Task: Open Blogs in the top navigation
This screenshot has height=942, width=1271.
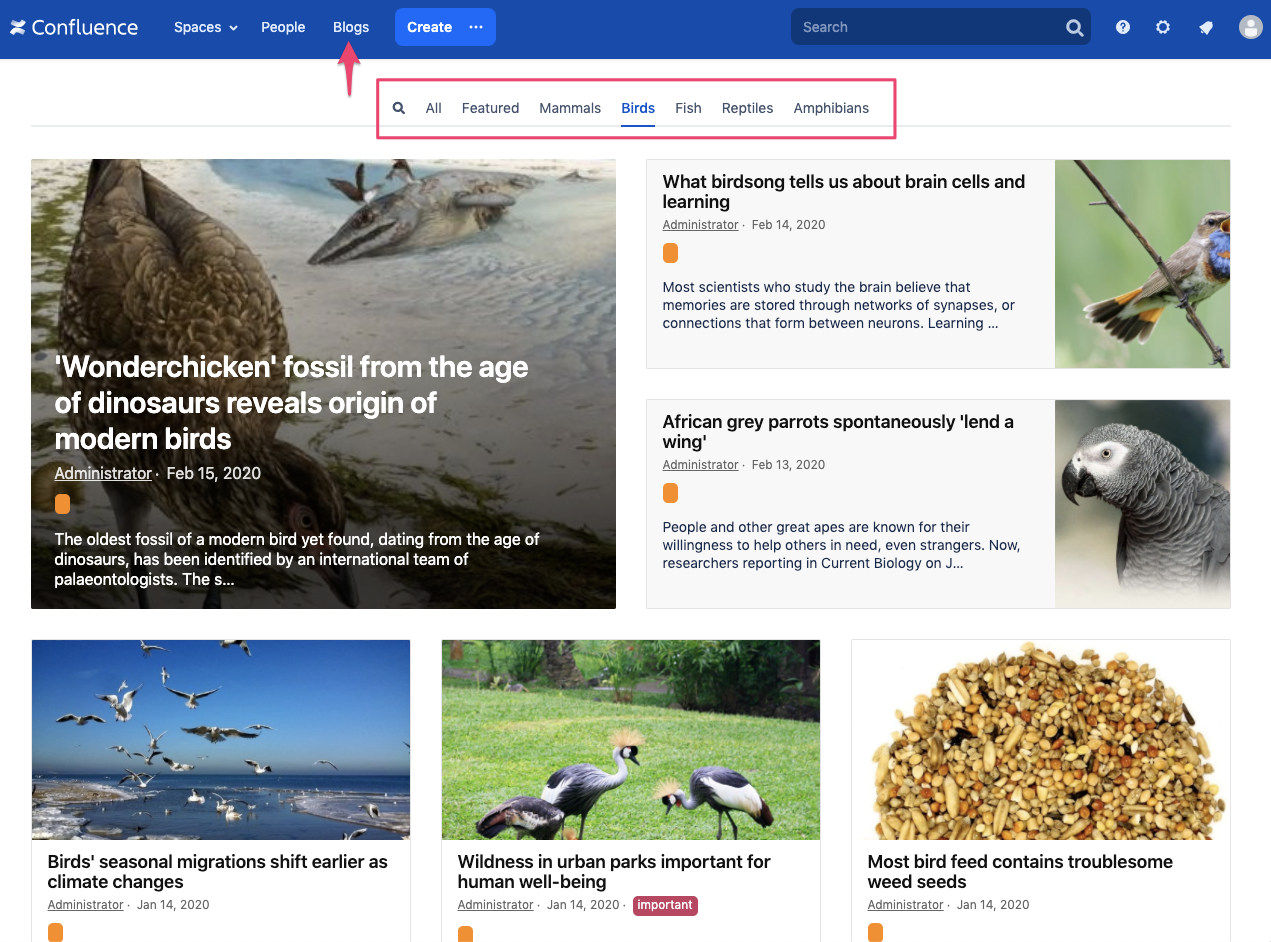Action: [x=351, y=27]
